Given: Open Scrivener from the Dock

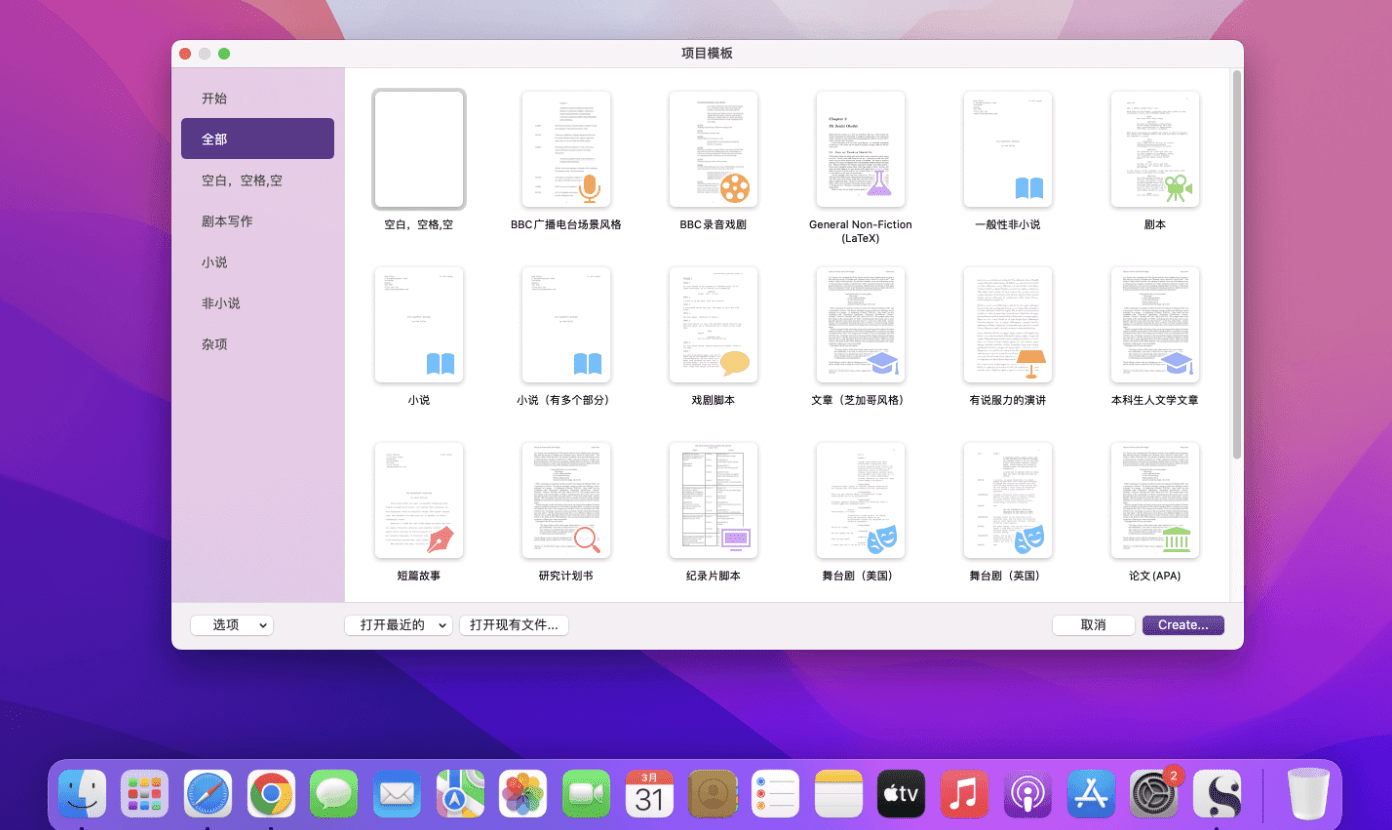Looking at the screenshot, I should (1217, 794).
